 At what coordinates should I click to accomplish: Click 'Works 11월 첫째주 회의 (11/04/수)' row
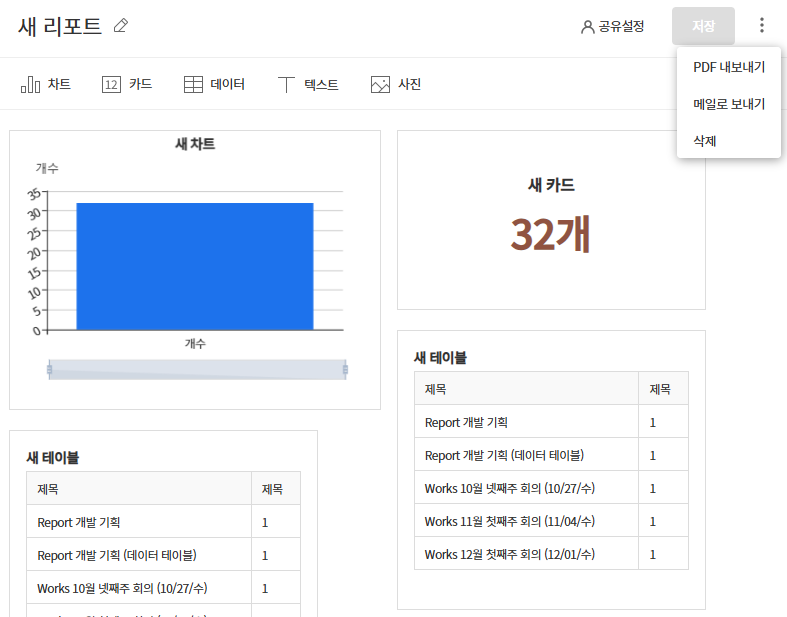[509, 521]
